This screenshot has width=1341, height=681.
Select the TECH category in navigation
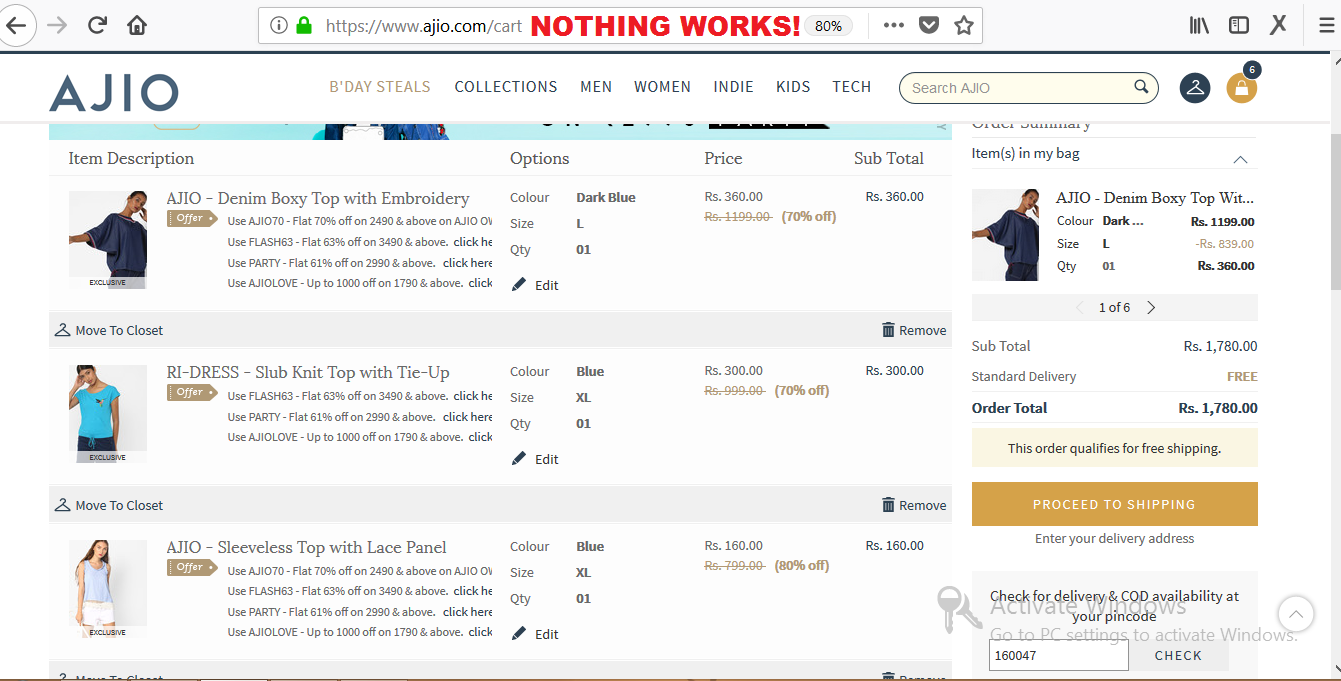point(851,87)
